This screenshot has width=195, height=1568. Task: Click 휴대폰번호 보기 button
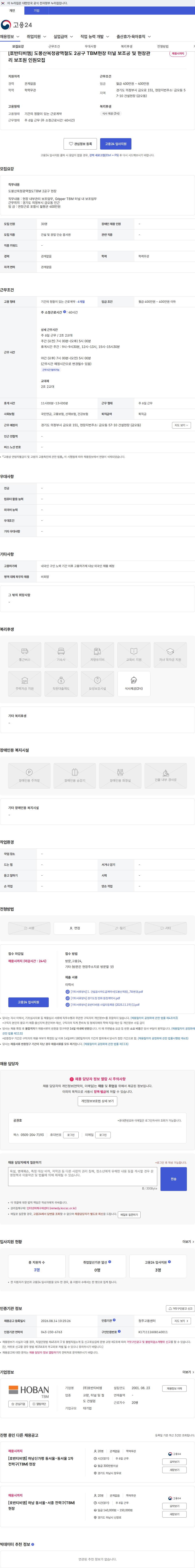click(x=71, y=1135)
